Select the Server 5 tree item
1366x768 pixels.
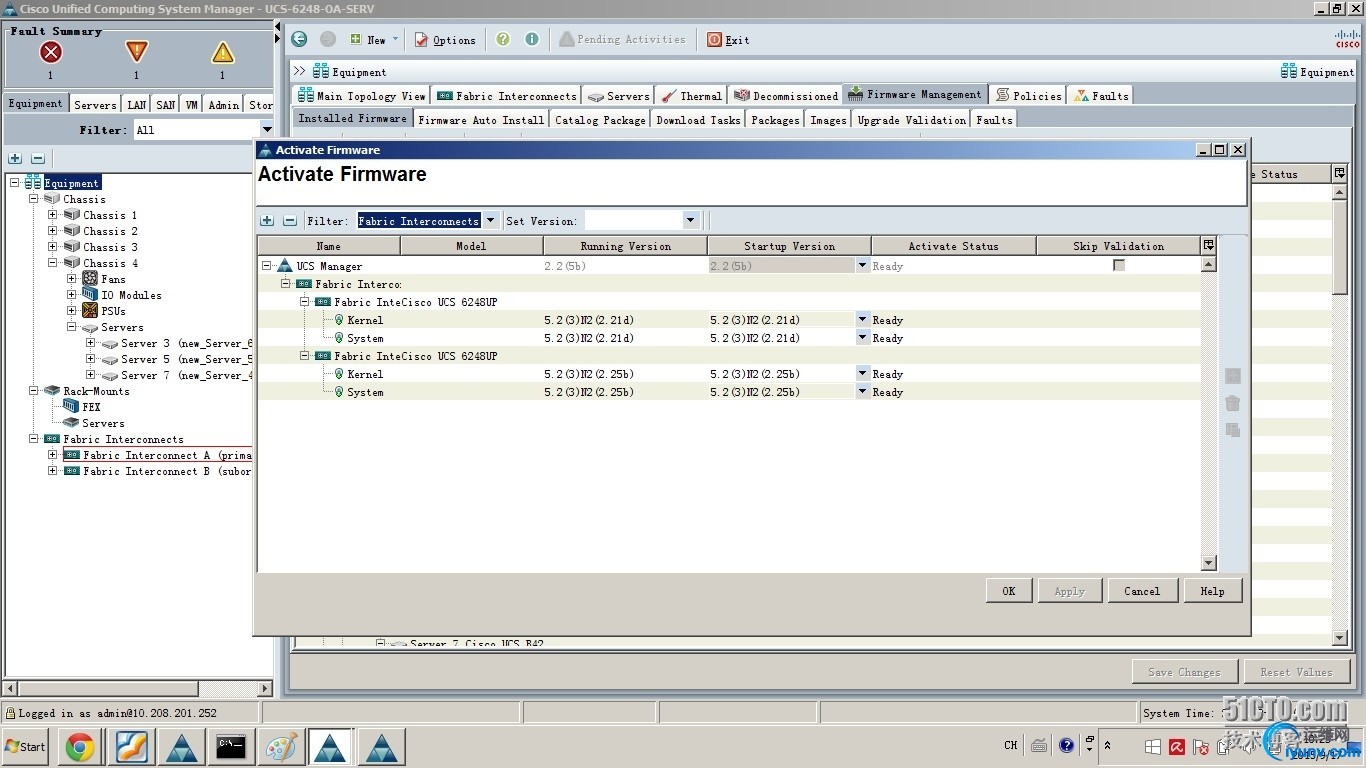(176, 359)
